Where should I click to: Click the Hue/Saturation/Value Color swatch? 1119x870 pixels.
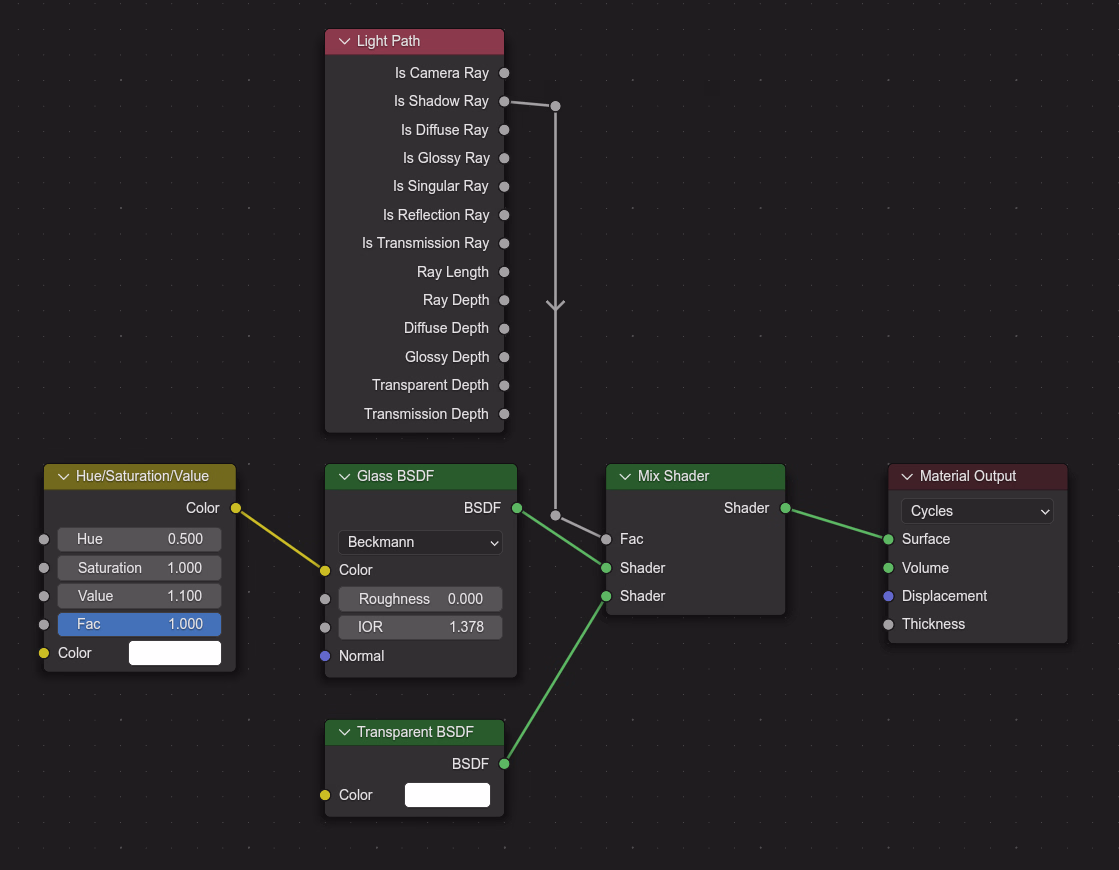175,653
